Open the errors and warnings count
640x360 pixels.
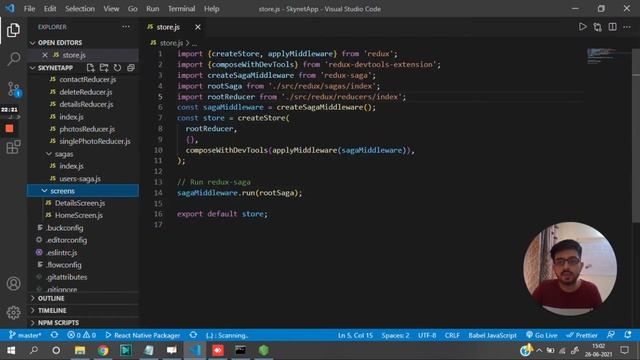81,335
